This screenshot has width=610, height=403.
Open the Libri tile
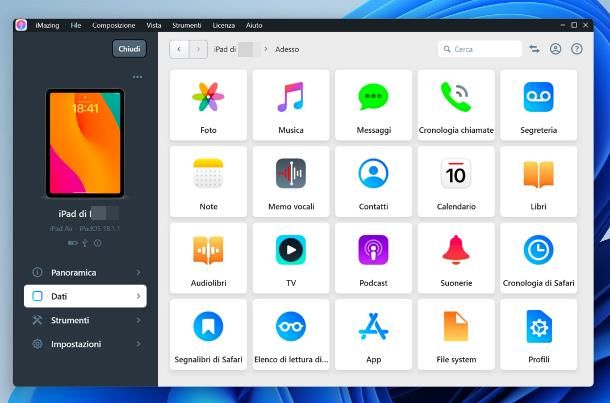click(x=538, y=182)
